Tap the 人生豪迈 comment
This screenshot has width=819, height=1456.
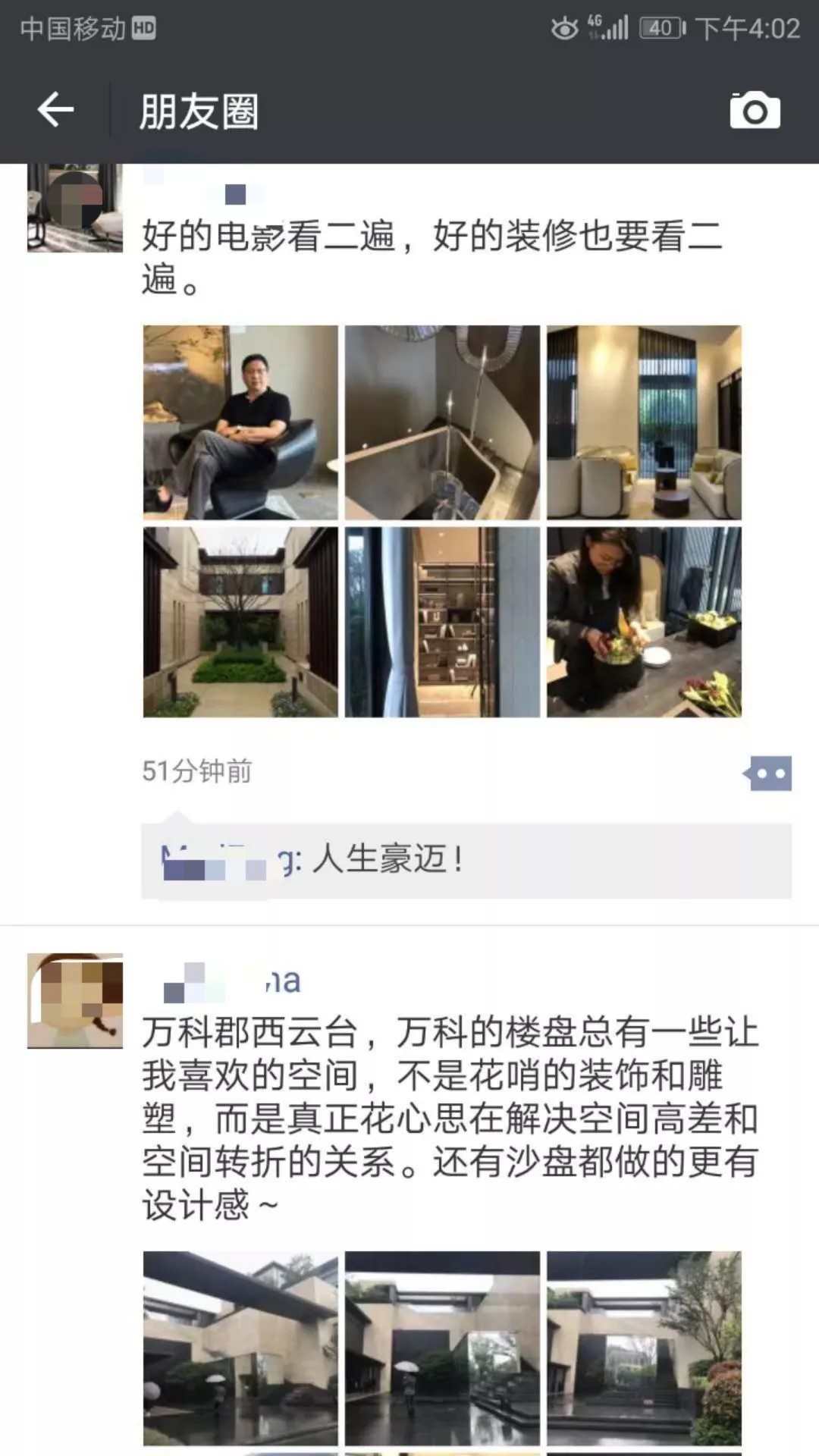click(388, 860)
